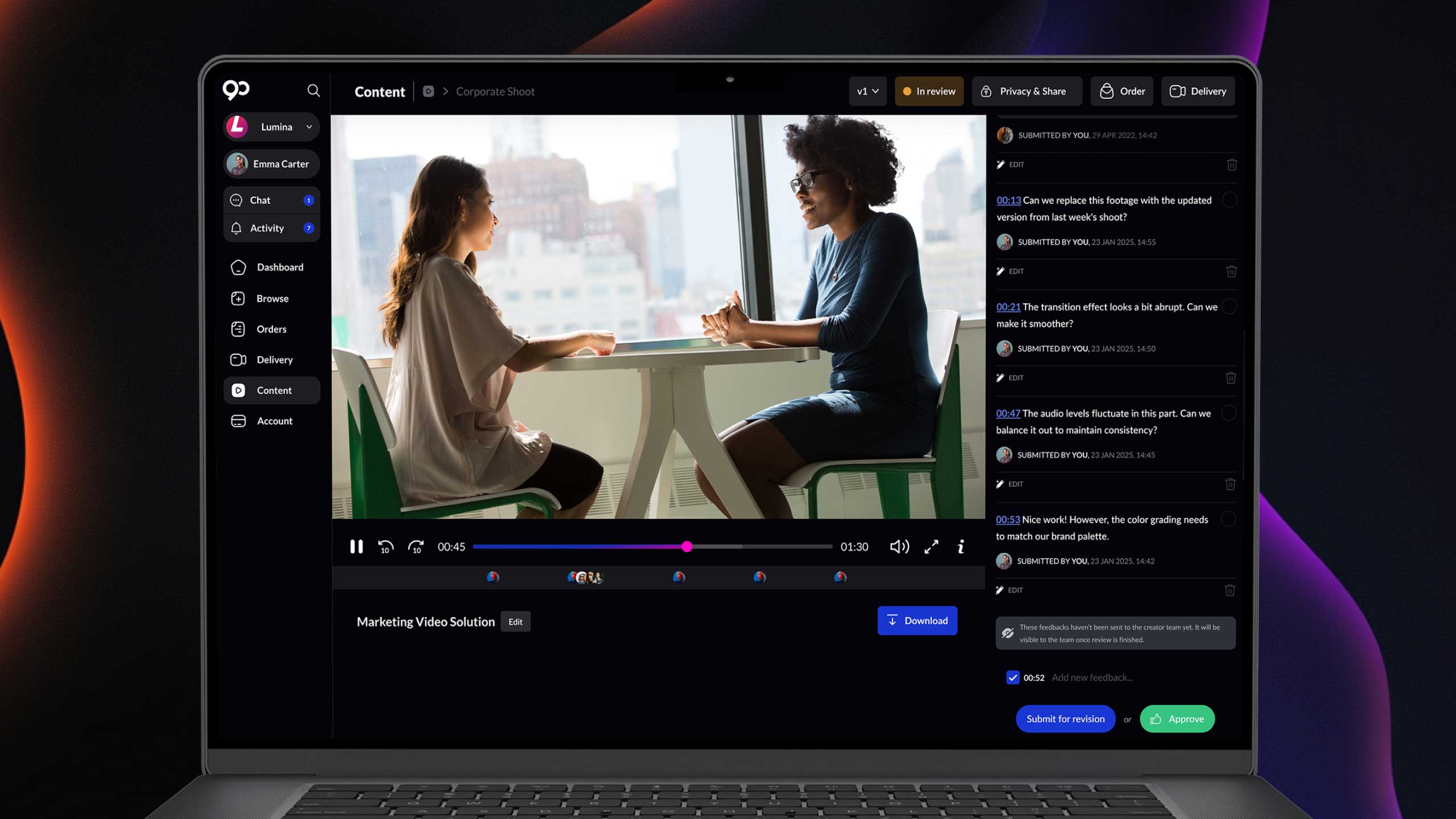Click the 90 Seconds logo
The image size is (1456, 819).
coord(236,90)
